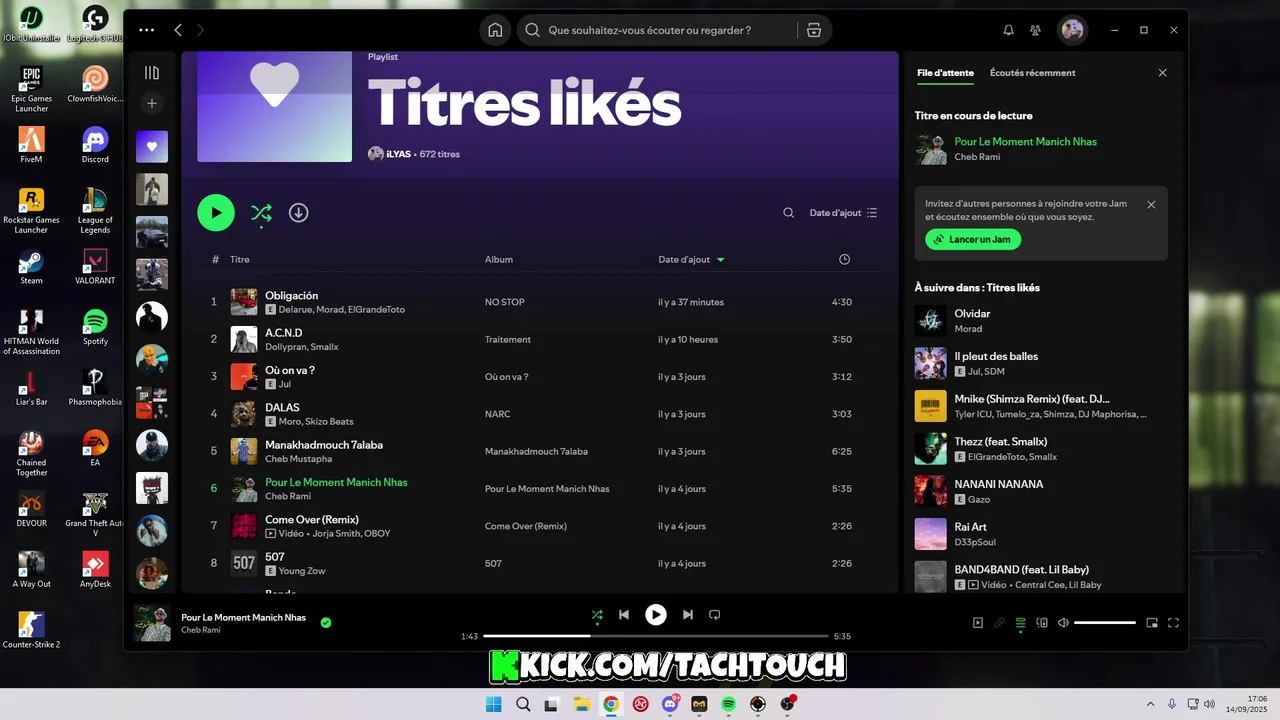Open the Windows Start button

(493, 704)
